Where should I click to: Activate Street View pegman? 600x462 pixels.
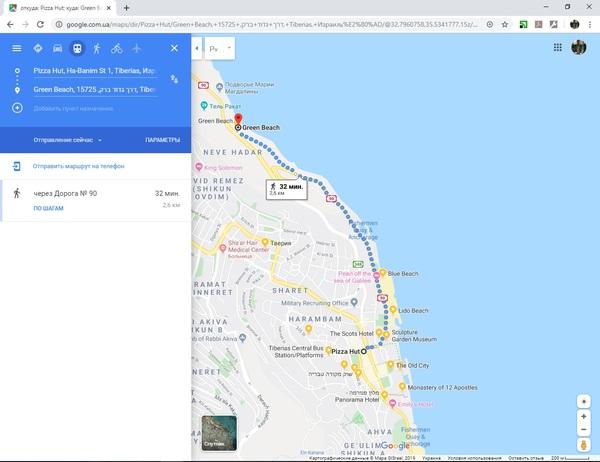(x=584, y=445)
